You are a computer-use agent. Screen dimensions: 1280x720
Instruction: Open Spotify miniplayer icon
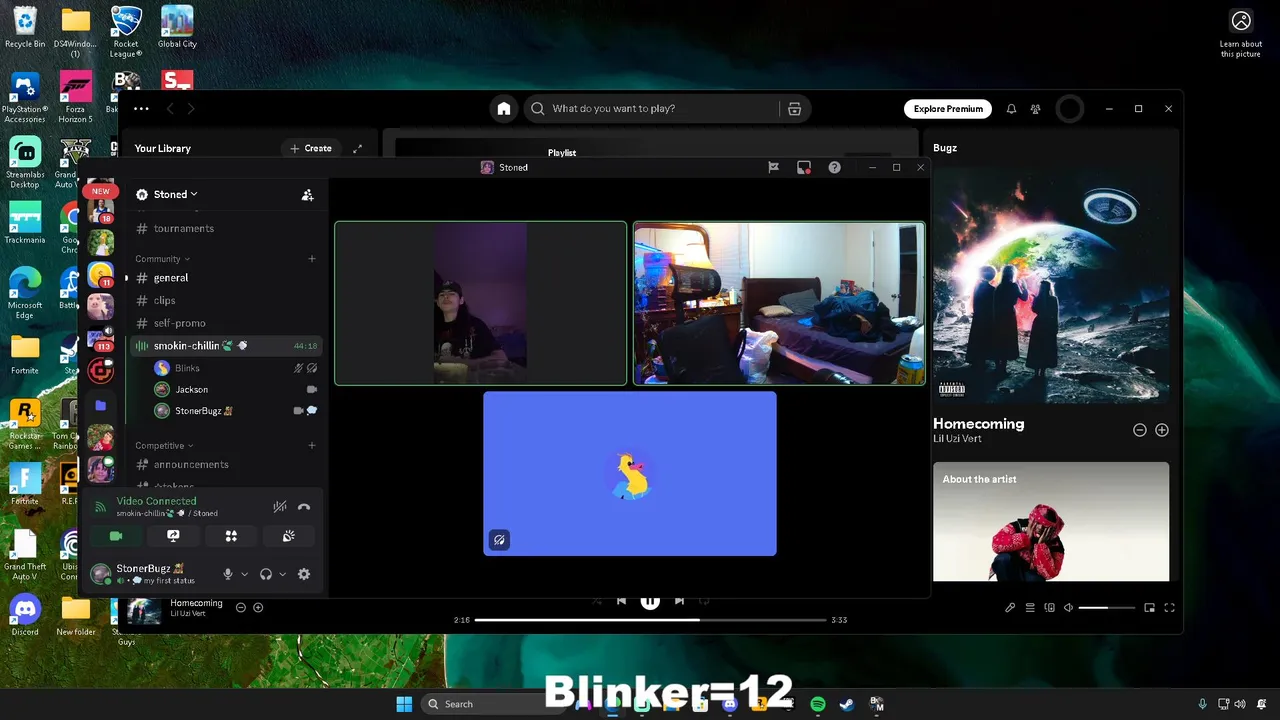[1150, 608]
